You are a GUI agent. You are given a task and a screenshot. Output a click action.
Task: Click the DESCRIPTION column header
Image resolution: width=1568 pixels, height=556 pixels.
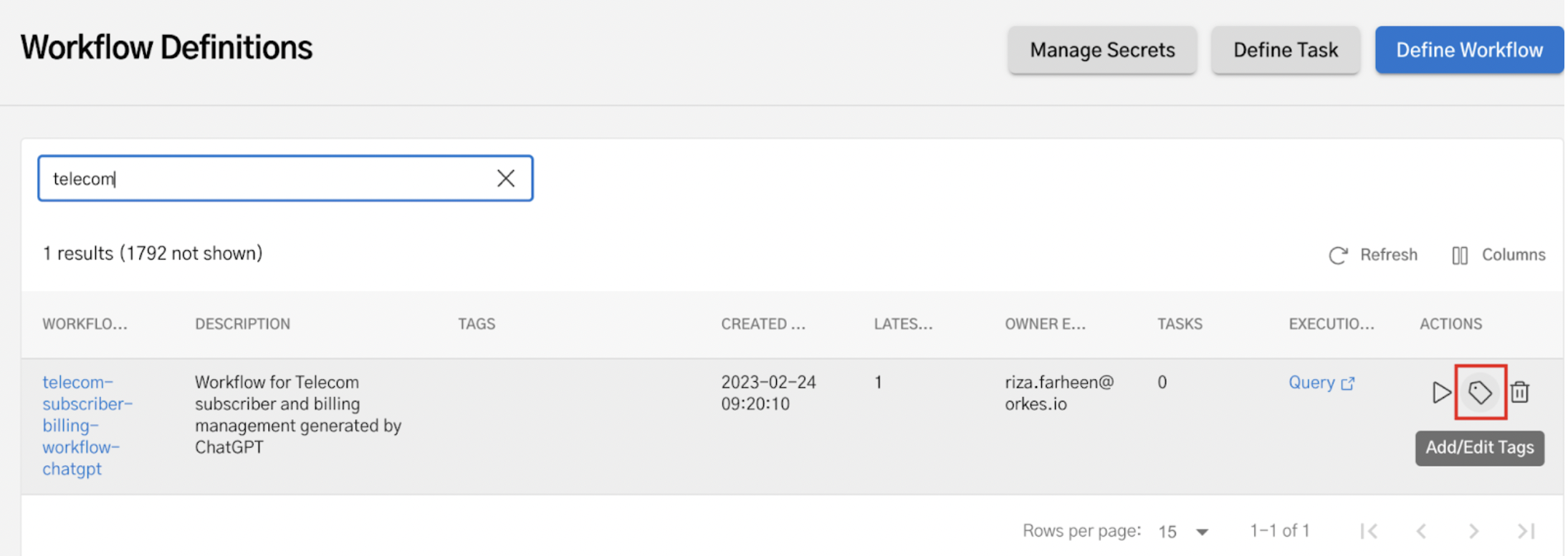(x=243, y=323)
